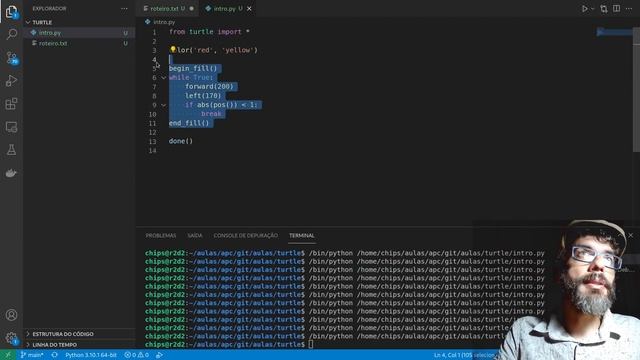Open the Problemas panel tab
The width and height of the screenshot is (640, 360).
click(161, 236)
